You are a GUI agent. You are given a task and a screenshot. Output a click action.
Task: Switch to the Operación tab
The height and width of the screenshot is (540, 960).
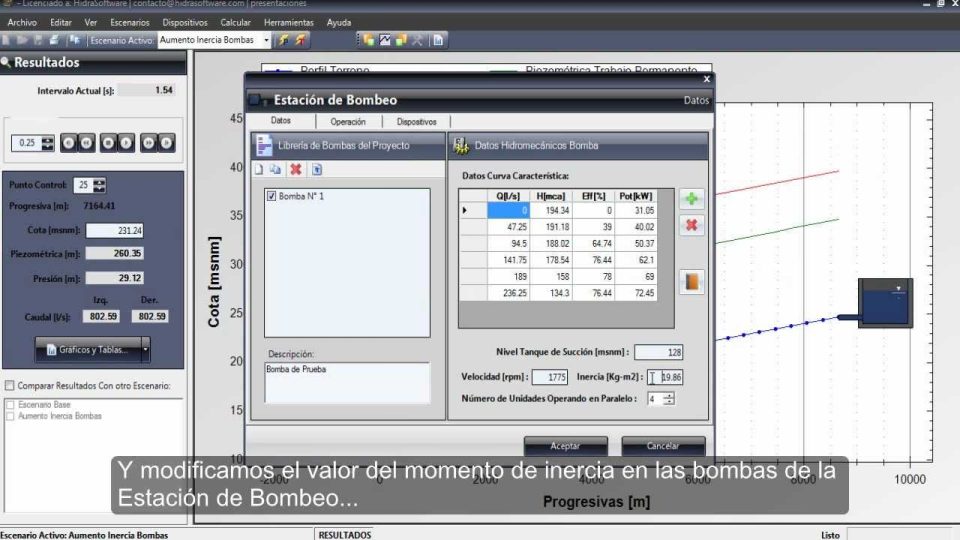point(347,122)
